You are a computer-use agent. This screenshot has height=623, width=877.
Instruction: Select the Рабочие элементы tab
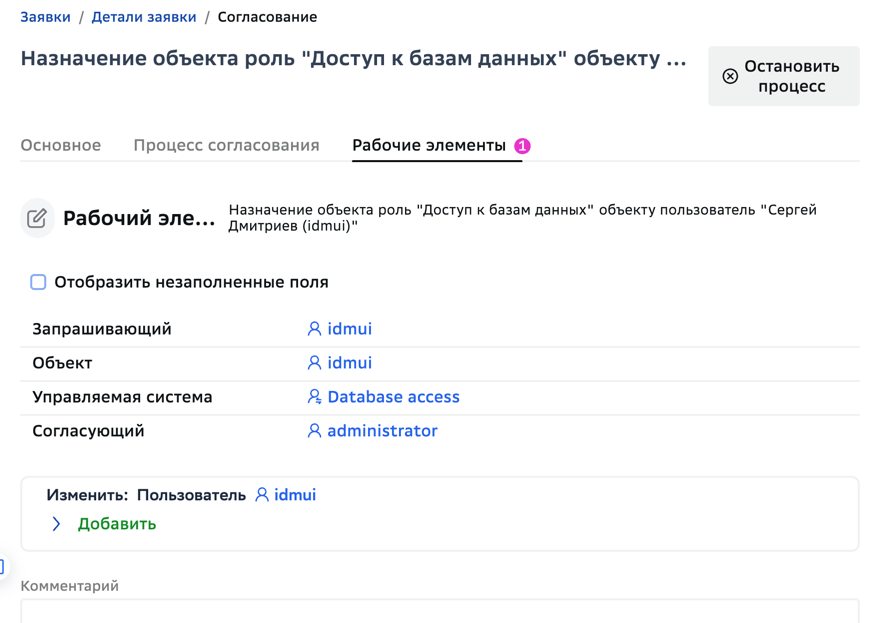click(429, 145)
